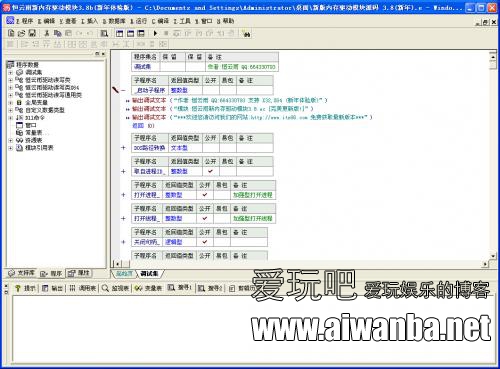Screen dimensions: 500x369
Task: Click the binoculars icon at the toolbar end
Action: pos(247,34)
